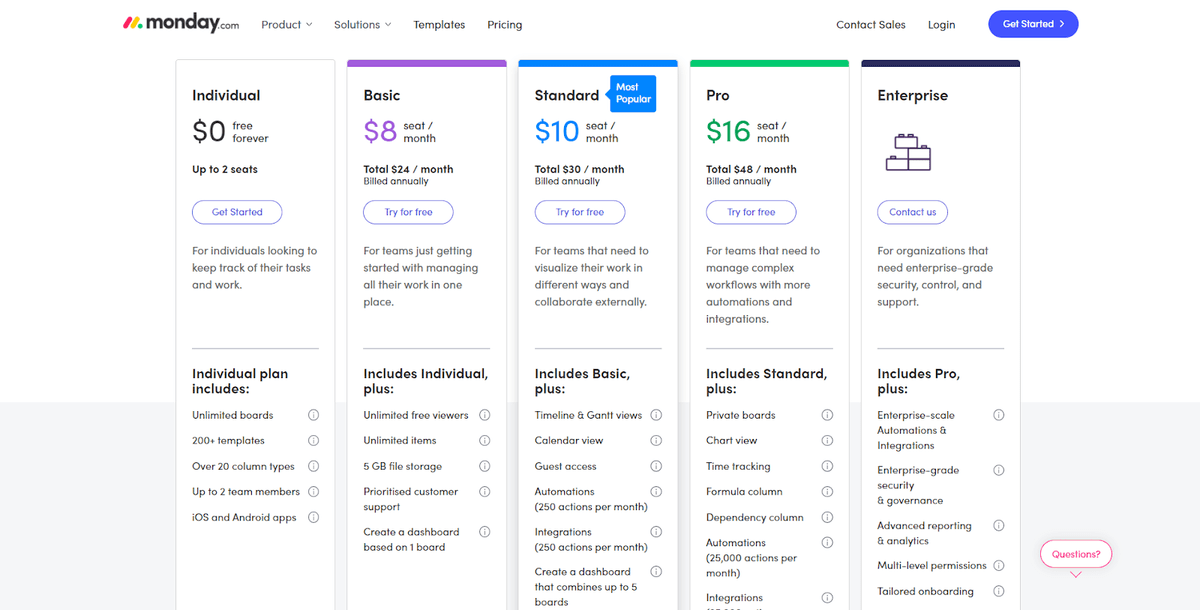Click the Individual $0 price
The image size is (1200, 610).
pos(209,132)
